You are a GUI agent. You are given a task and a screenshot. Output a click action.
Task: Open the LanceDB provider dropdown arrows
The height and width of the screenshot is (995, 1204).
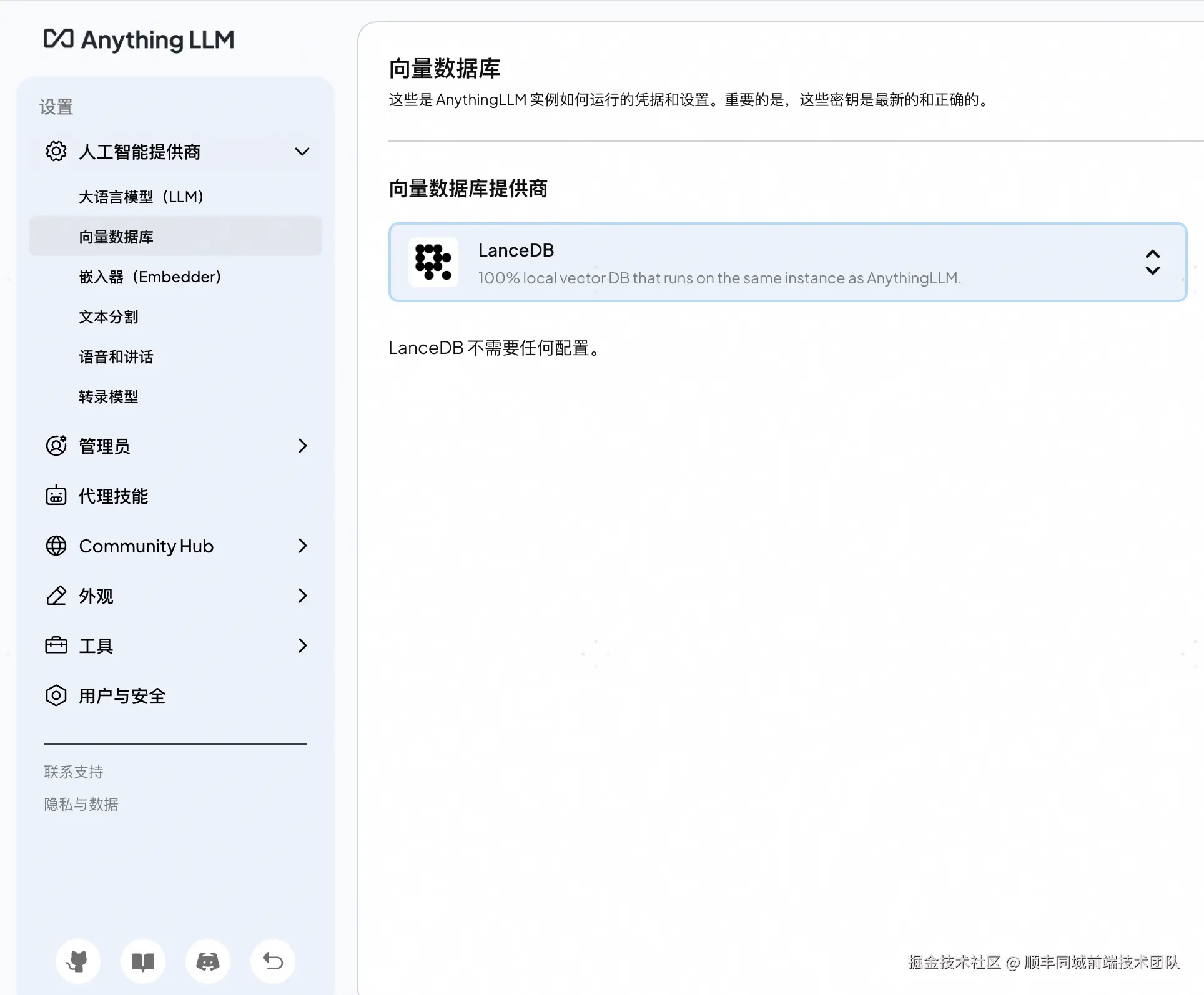(x=1153, y=262)
